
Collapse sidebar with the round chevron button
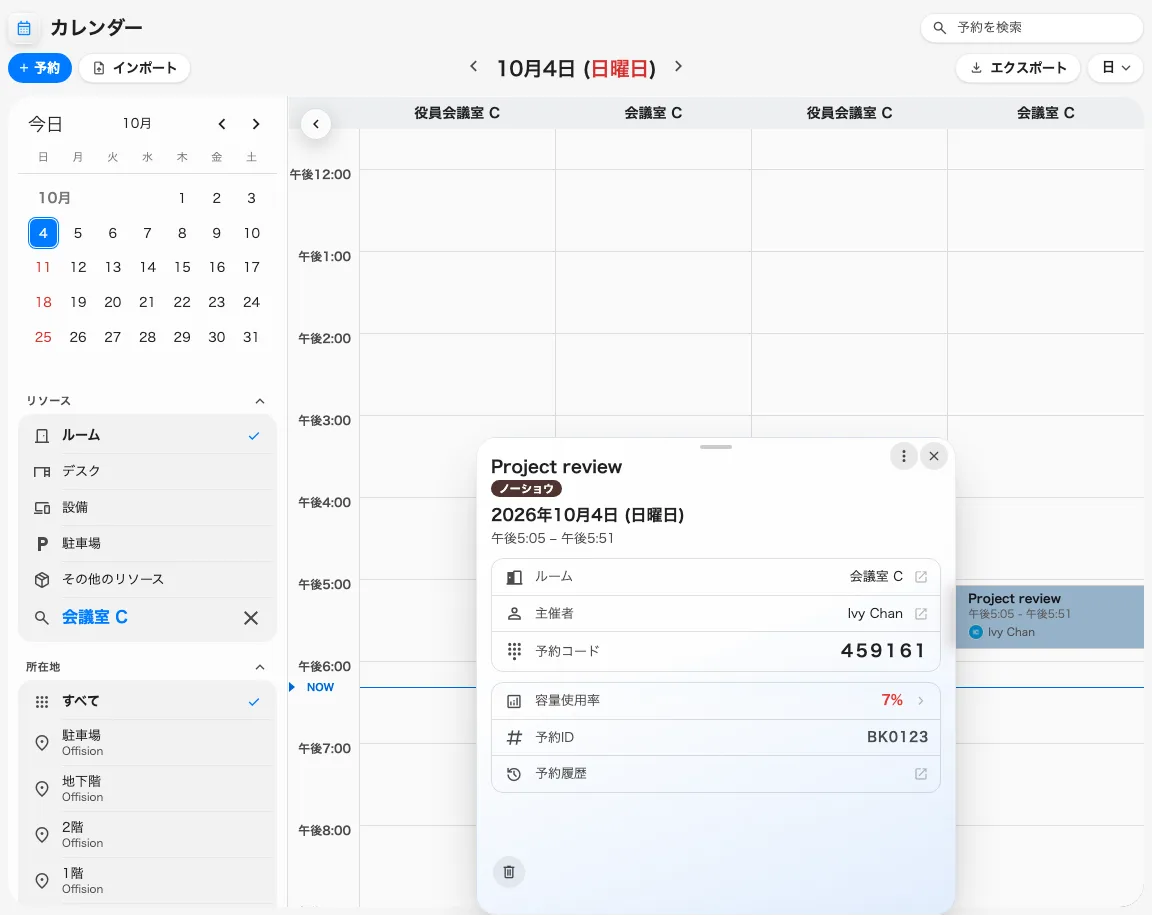point(316,123)
